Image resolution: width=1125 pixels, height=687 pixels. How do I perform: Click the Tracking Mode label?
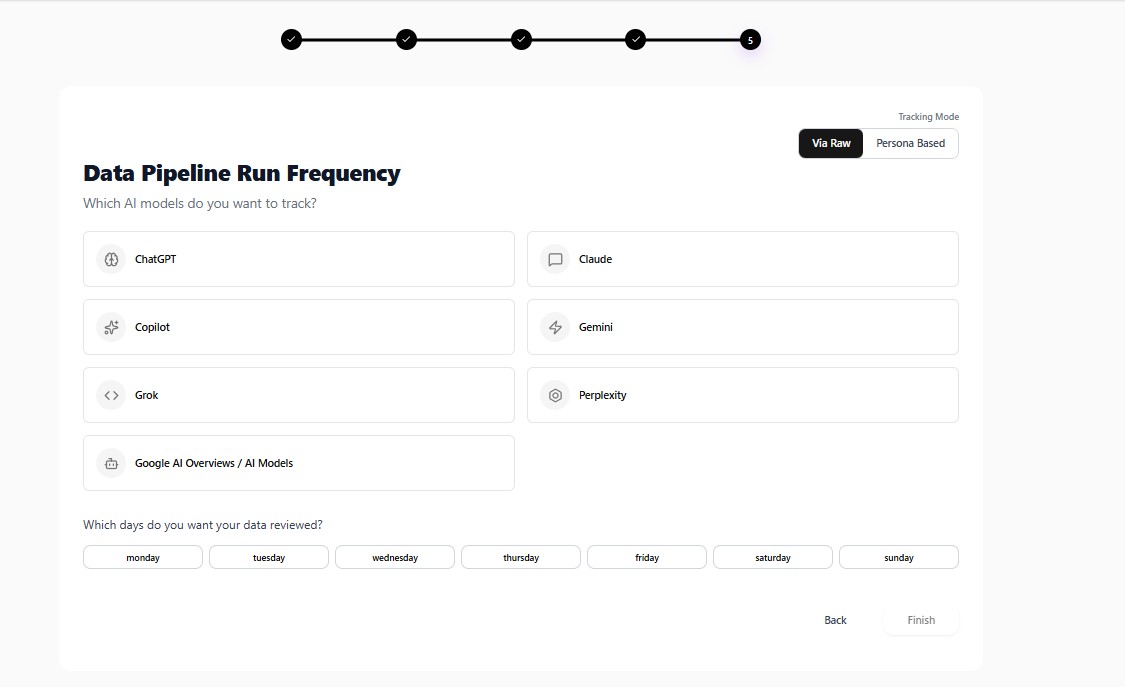tap(928, 117)
